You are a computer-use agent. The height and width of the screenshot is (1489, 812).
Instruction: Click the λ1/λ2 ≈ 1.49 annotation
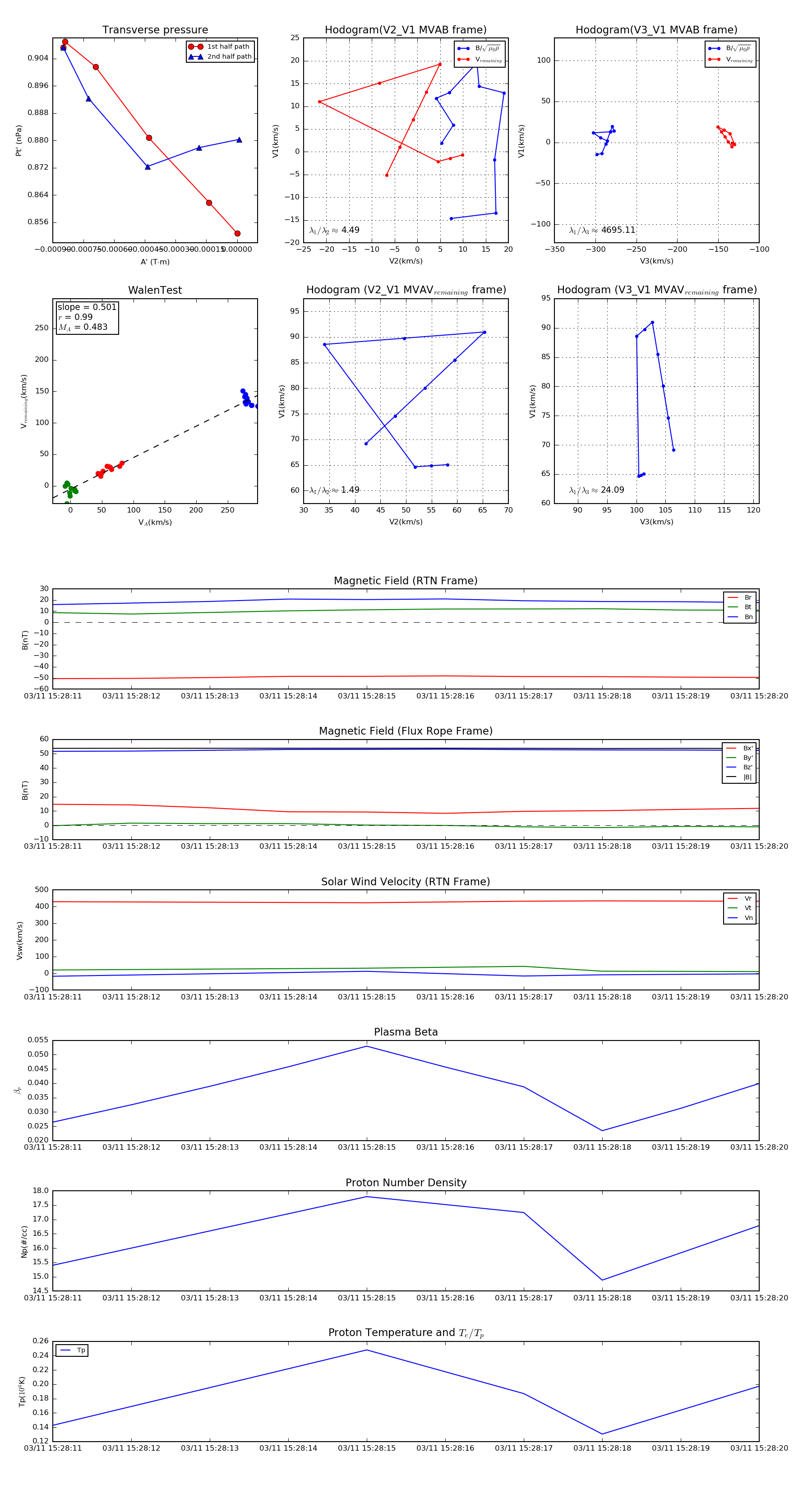335,490
